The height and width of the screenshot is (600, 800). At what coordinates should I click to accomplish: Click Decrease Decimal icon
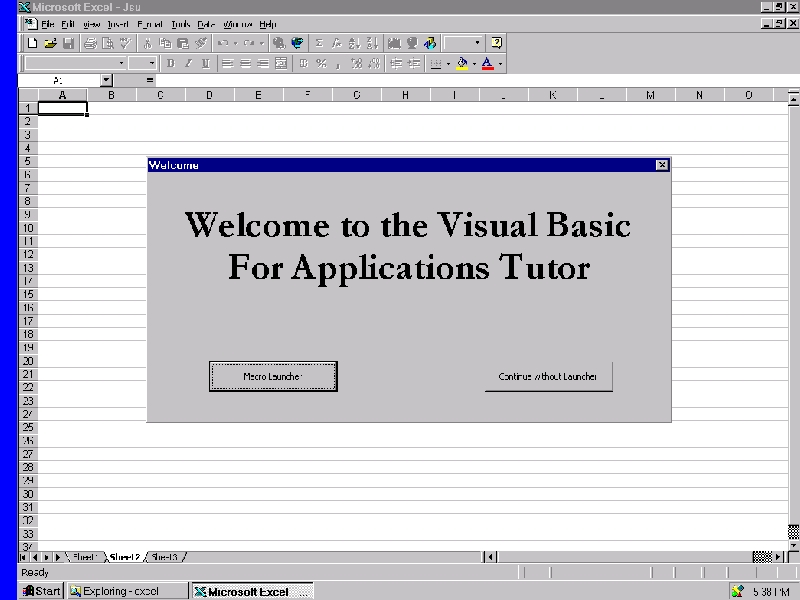(374, 64)
